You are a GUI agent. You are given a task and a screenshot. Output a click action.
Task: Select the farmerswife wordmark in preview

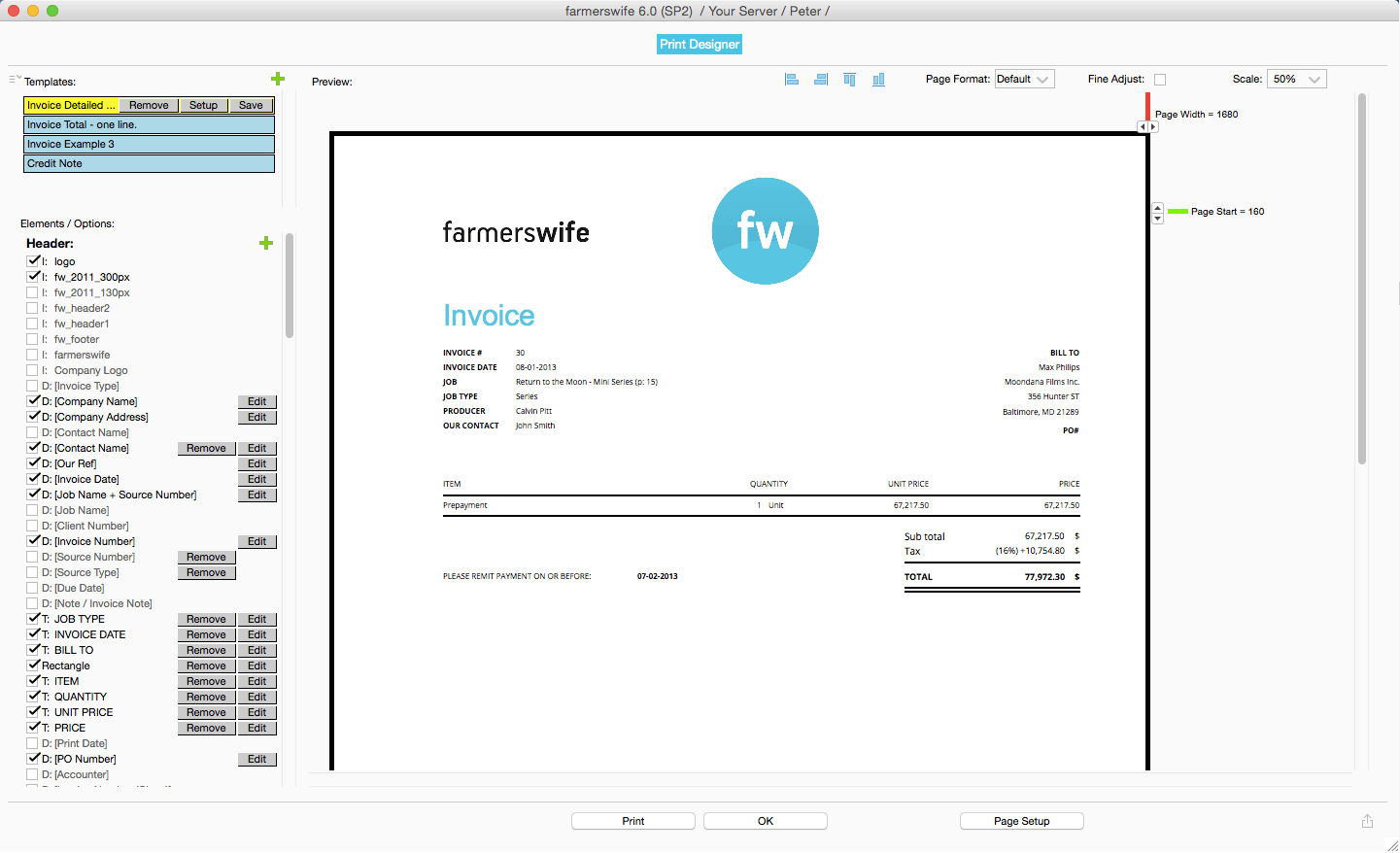[x=516, y=232]
